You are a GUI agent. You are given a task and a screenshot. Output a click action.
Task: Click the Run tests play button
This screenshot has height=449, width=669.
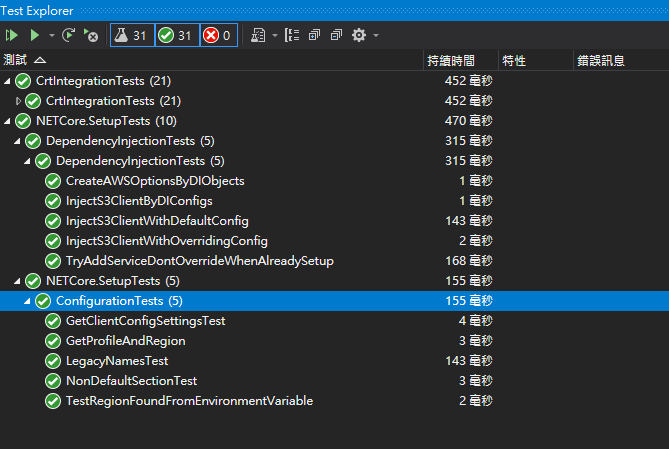(35, 35)
